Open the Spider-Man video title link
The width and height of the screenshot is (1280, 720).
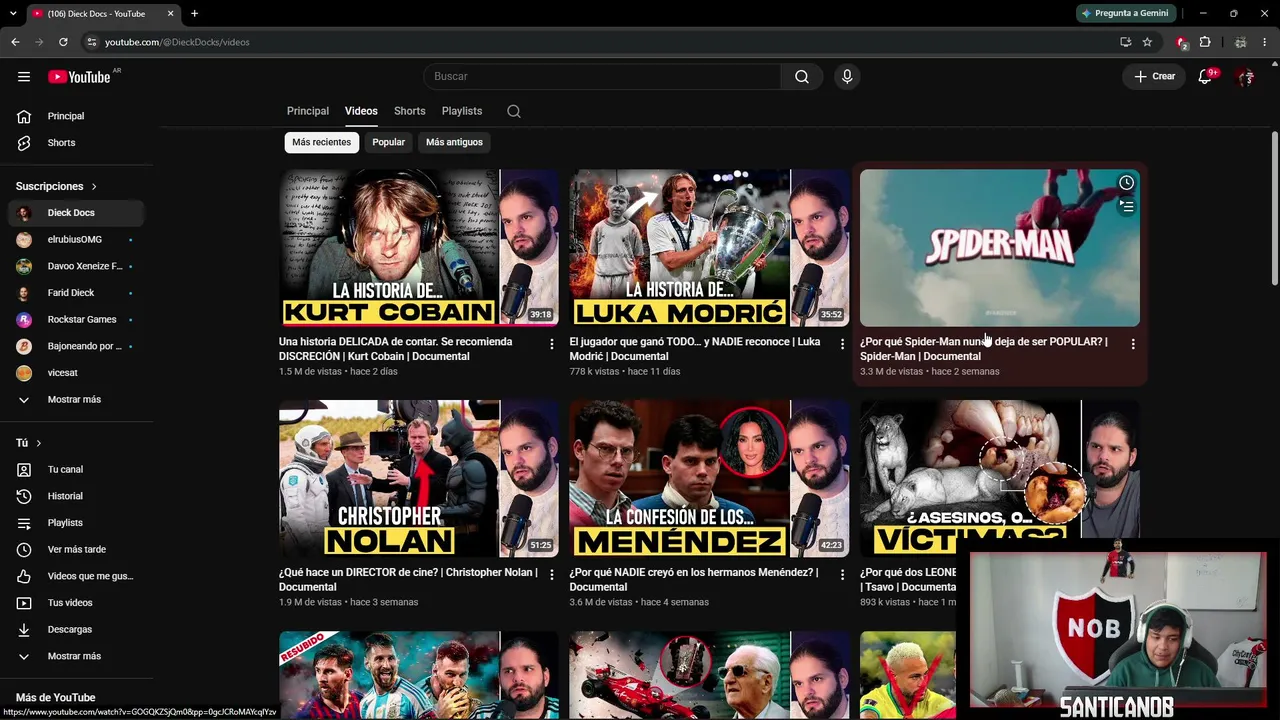[x=984, y=349]
